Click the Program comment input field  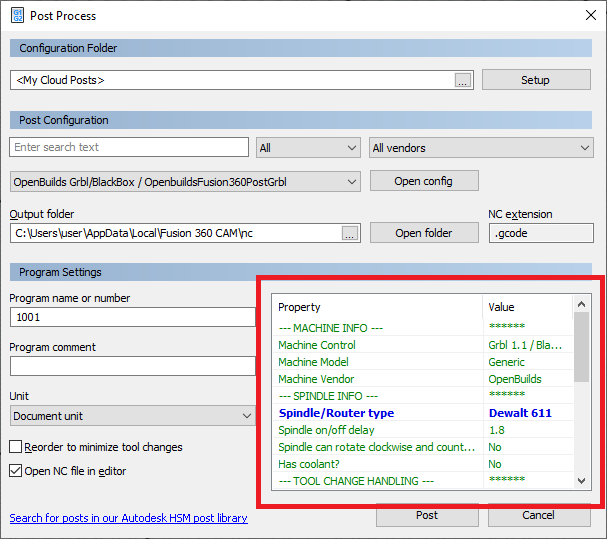coord(132,366)
